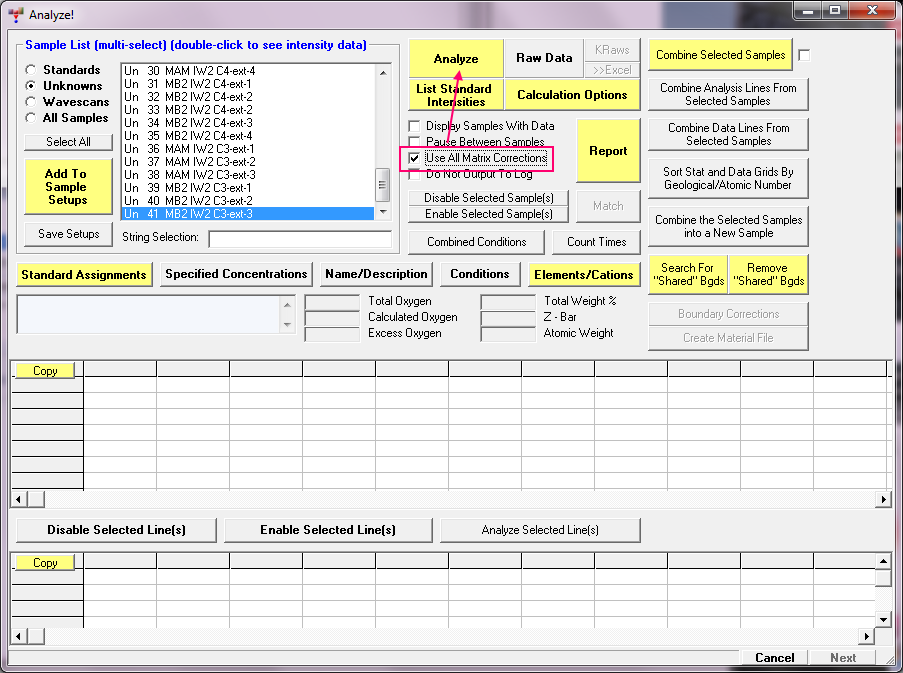The height and width of the screenshot is (673, 903).
Task: Click right arrow of upper grid horizontal scrollbar
Action: pos(883,499)
